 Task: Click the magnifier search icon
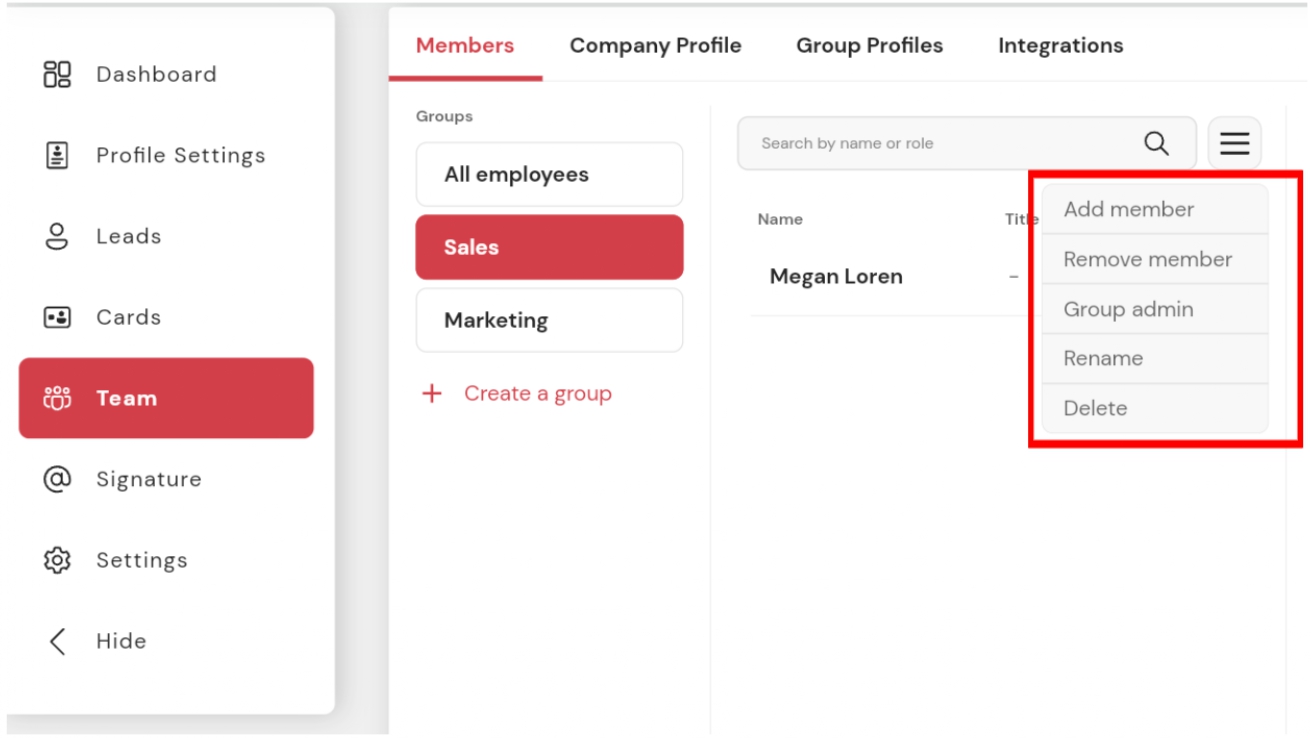pos(1156,143)
